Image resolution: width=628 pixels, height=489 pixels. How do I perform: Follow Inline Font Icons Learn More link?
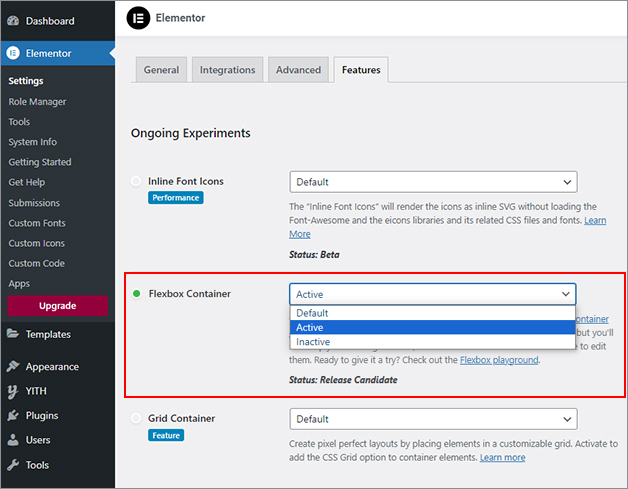point(595,220)
